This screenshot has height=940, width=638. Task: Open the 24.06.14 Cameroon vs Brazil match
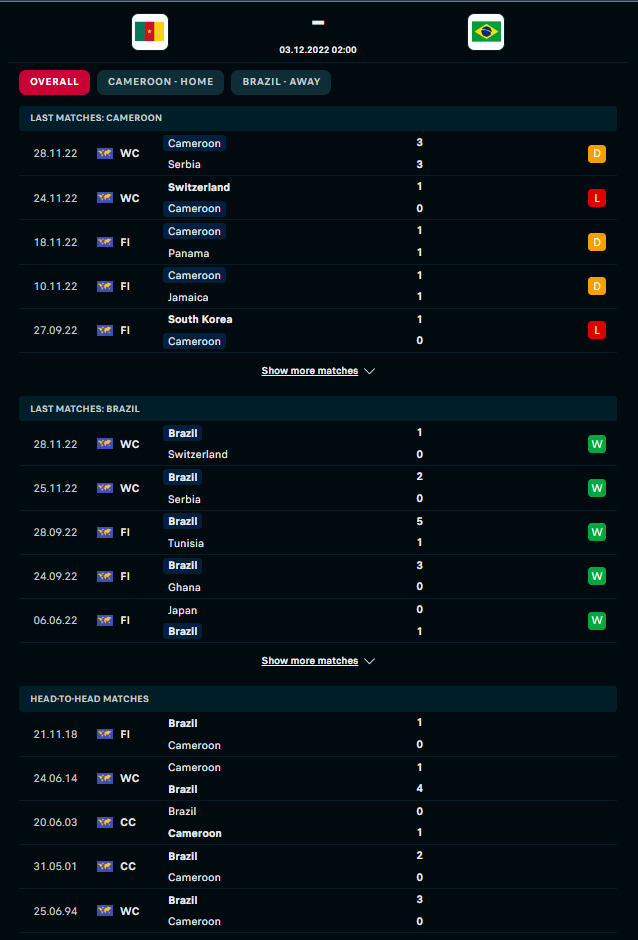(318, 778)
